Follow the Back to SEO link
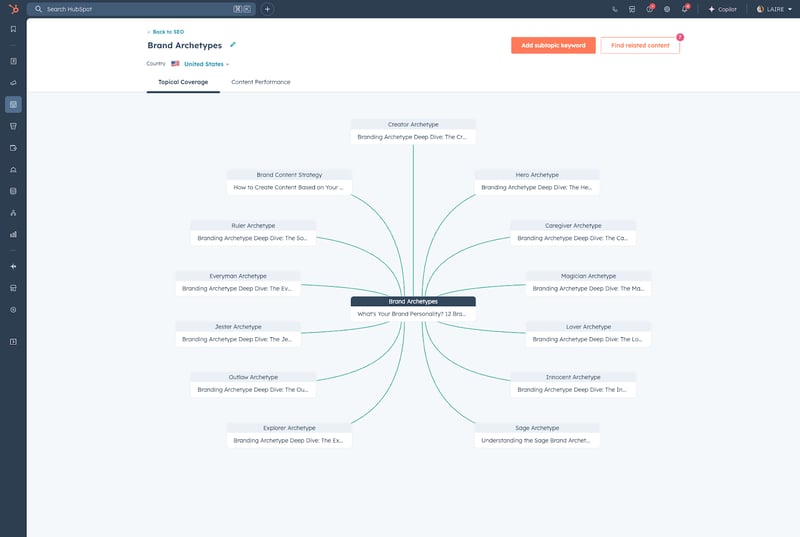This screenshot has width=800, height=537. pyautogui.click(x=165, y=32)
